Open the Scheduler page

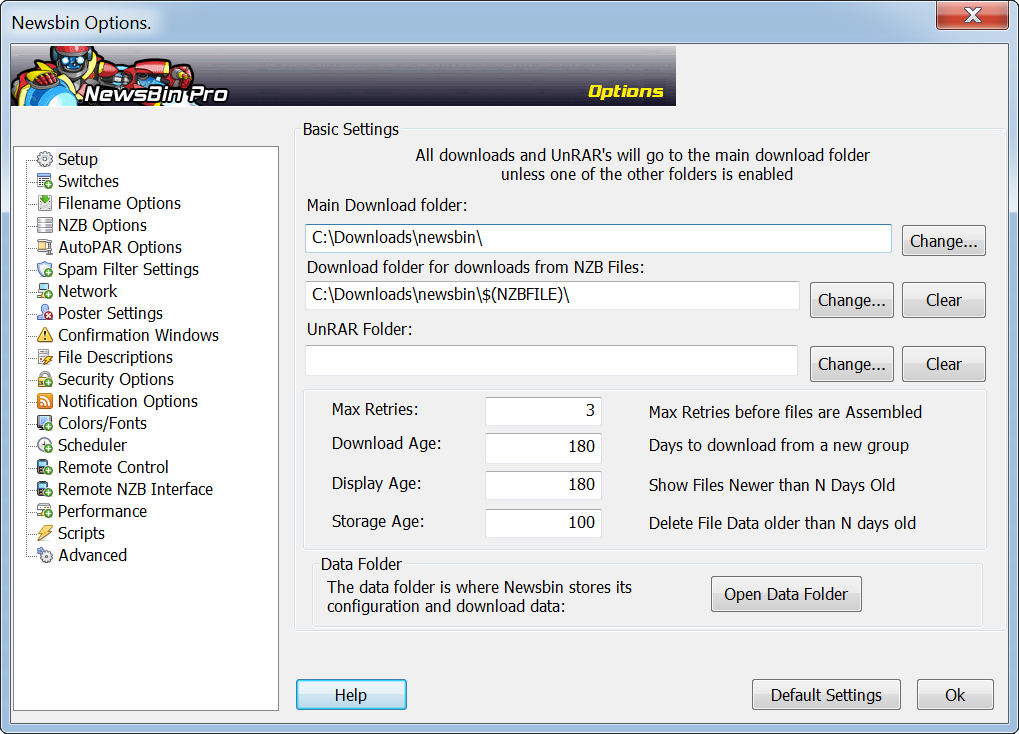(92, 445)
